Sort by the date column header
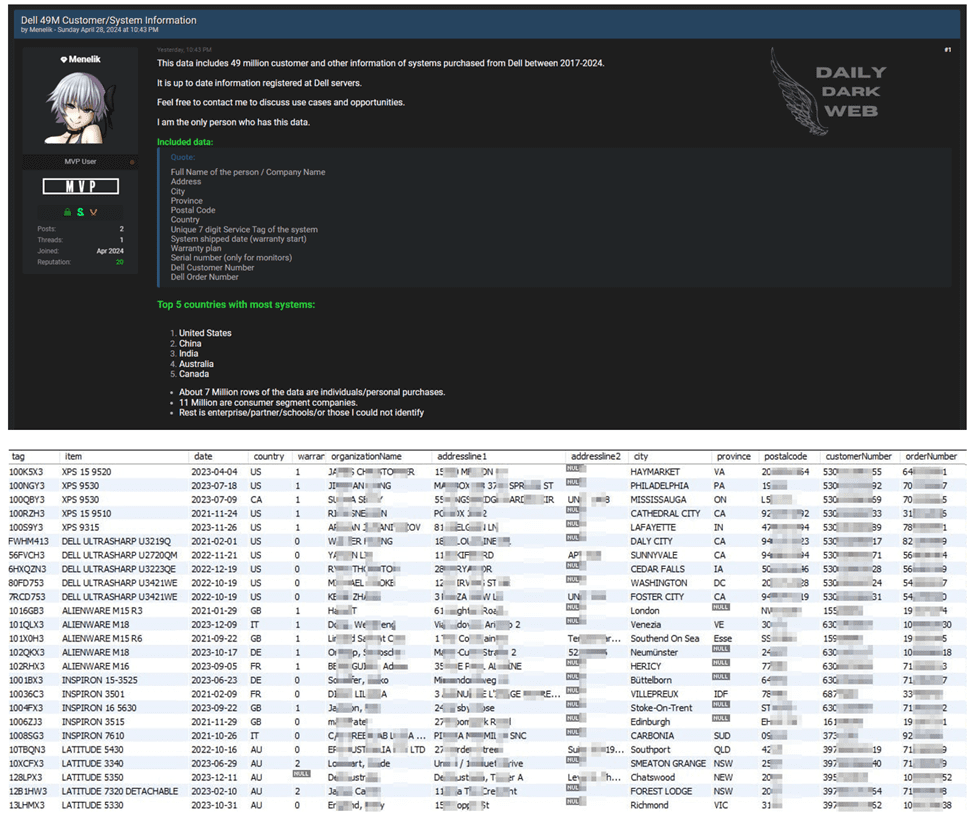Screen dimensions: 974x816 203,457
